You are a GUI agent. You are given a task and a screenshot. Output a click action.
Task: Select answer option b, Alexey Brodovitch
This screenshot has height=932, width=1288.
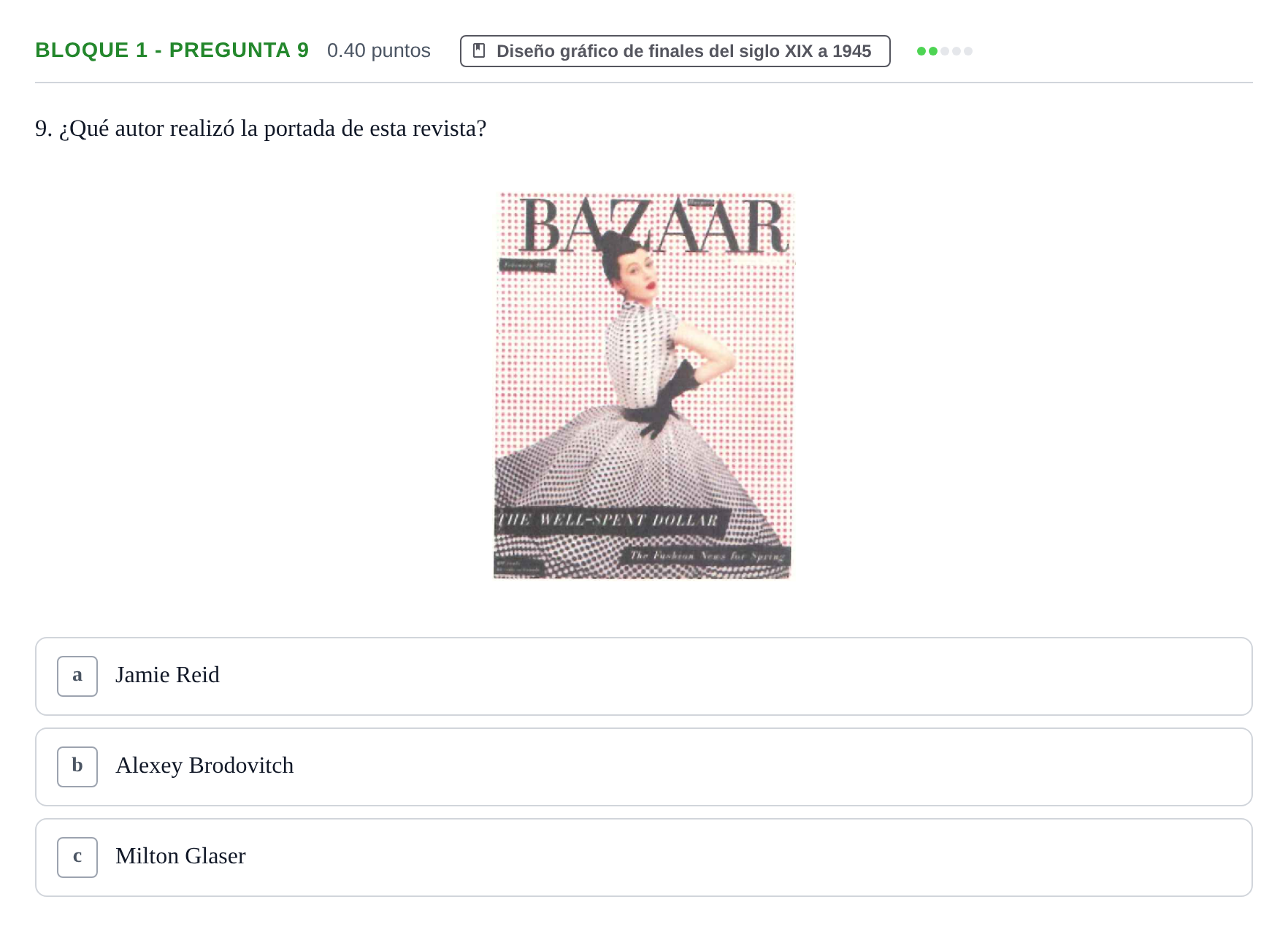[643, 767]
